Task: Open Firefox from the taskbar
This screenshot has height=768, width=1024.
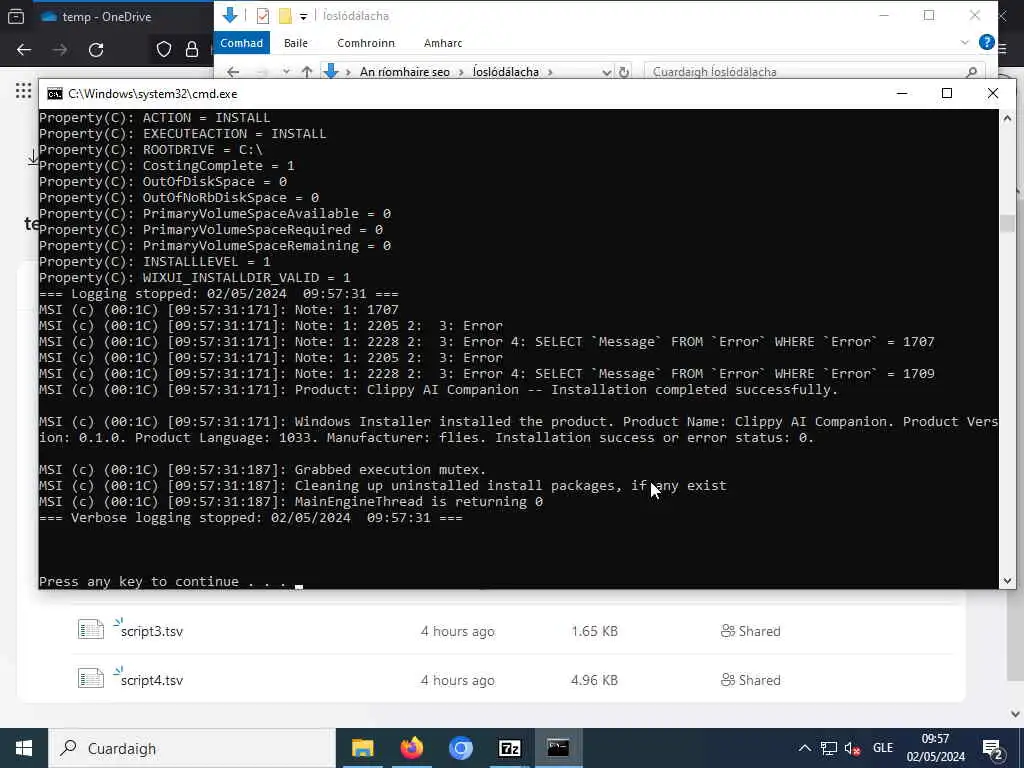Action: (411, 748)
